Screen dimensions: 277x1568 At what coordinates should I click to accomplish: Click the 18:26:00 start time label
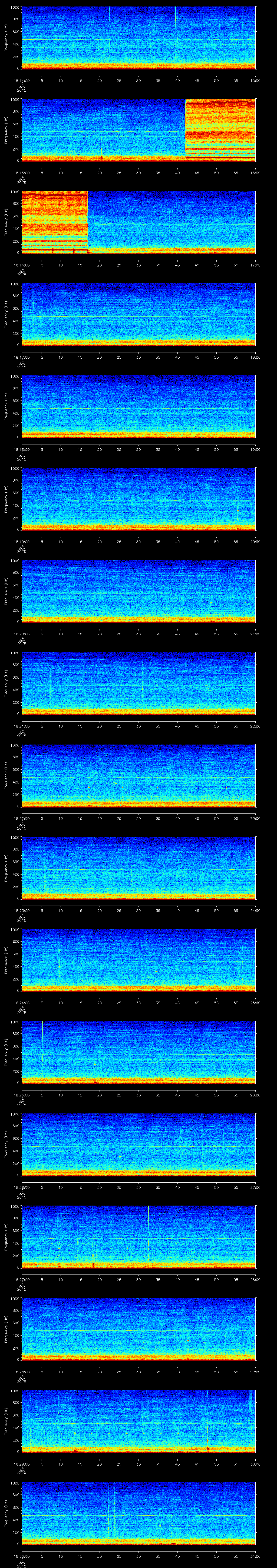(x=21, y=1187)
